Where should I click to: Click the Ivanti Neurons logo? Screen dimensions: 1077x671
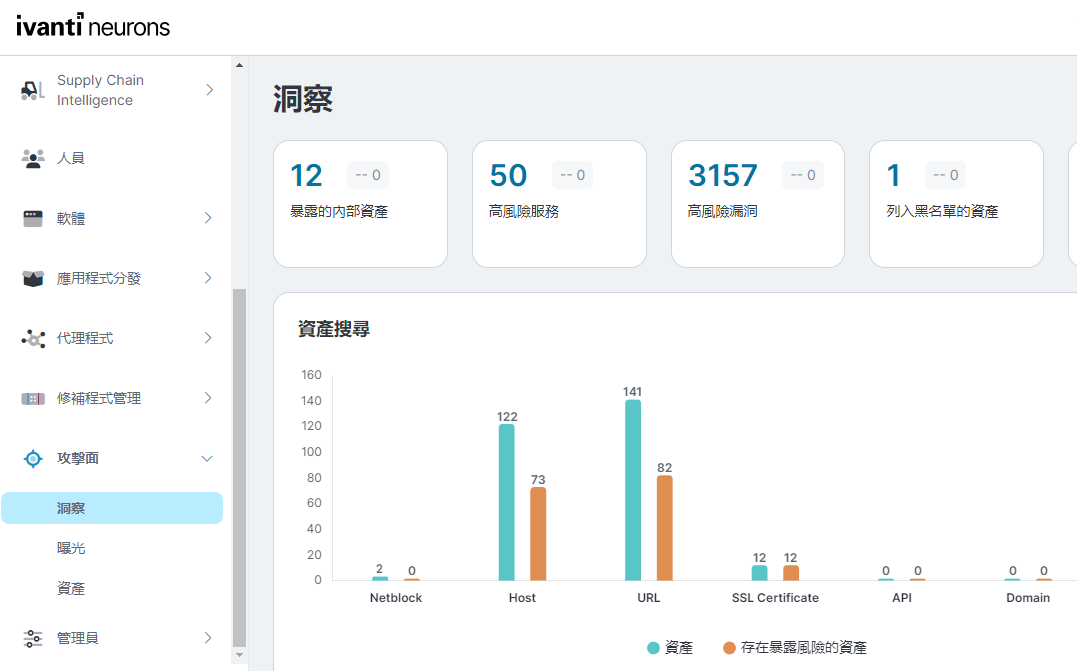(x=93, y=26)
